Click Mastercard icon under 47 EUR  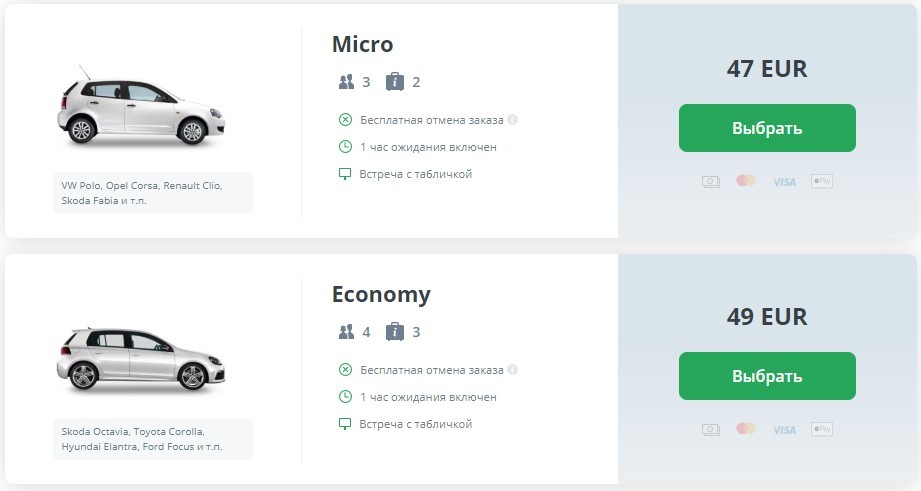pyautogui.click(x=746, y=181)
